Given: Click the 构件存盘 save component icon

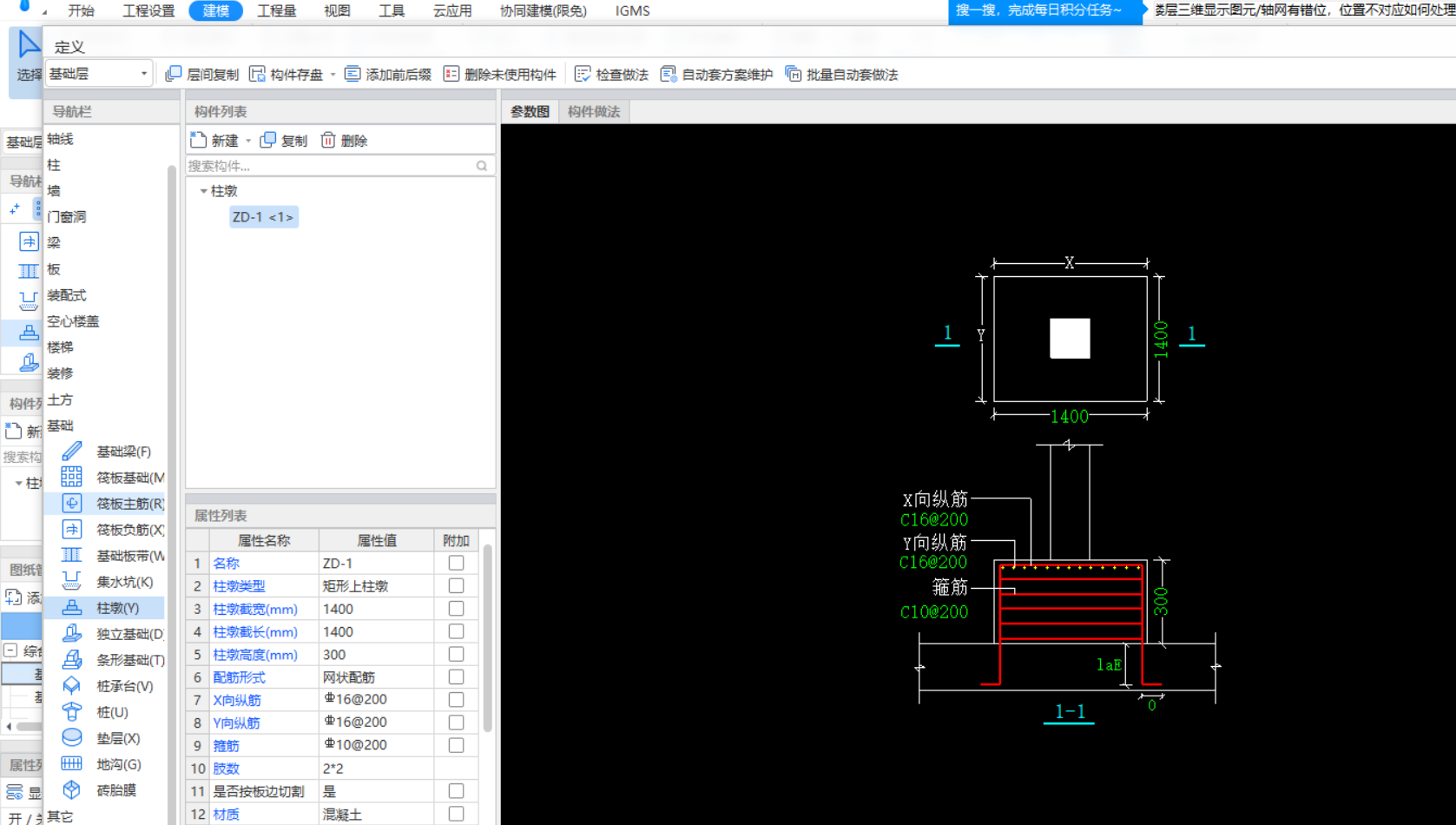Looking at the screenshot, I should [257, 74].
